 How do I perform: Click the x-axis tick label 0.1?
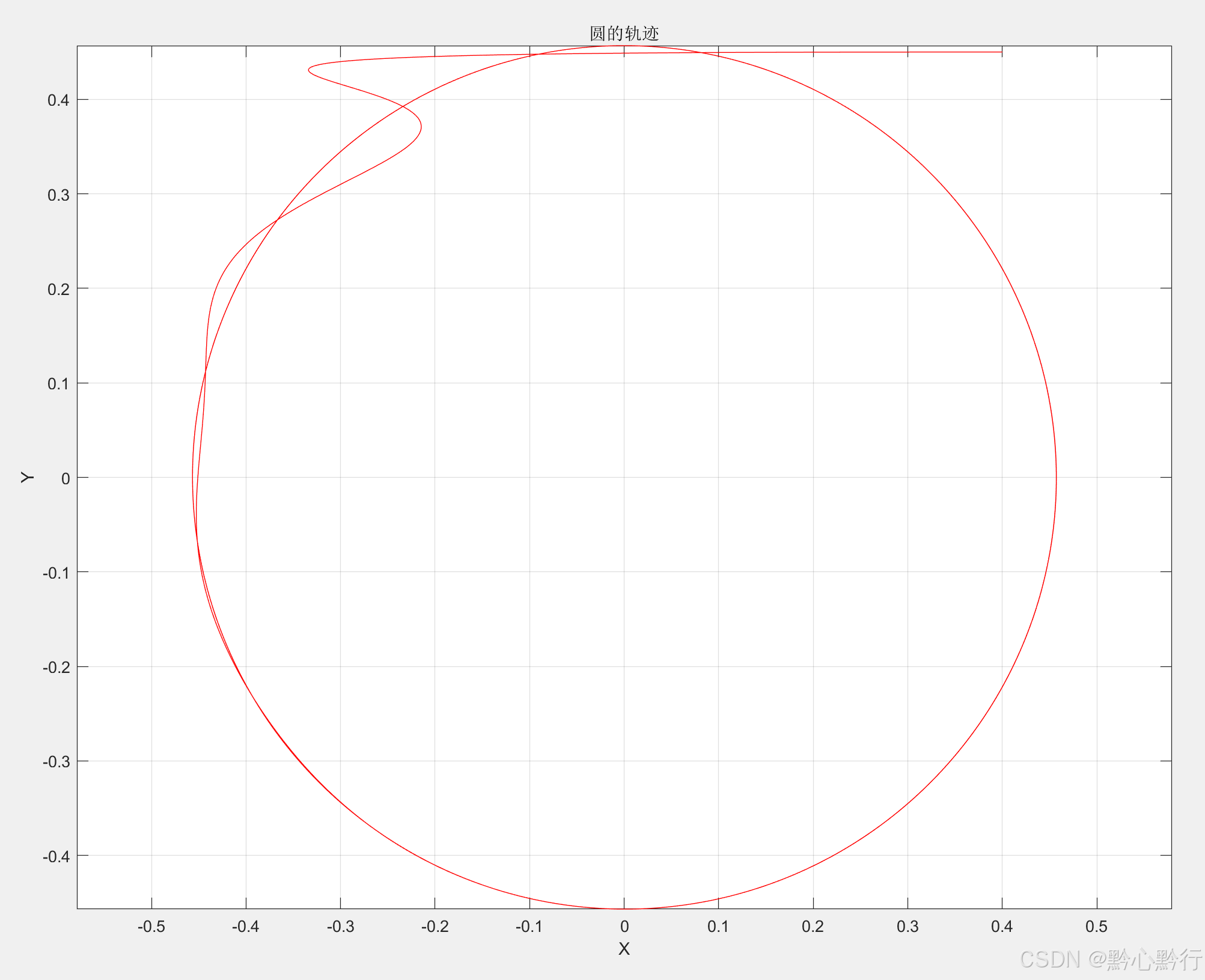718,927
